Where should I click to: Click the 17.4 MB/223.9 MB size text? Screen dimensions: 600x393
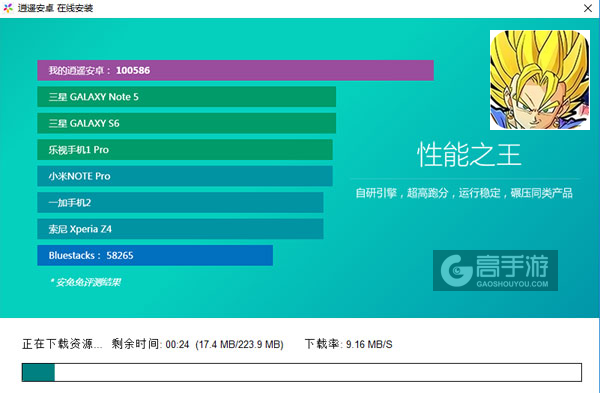coord(240,344)
